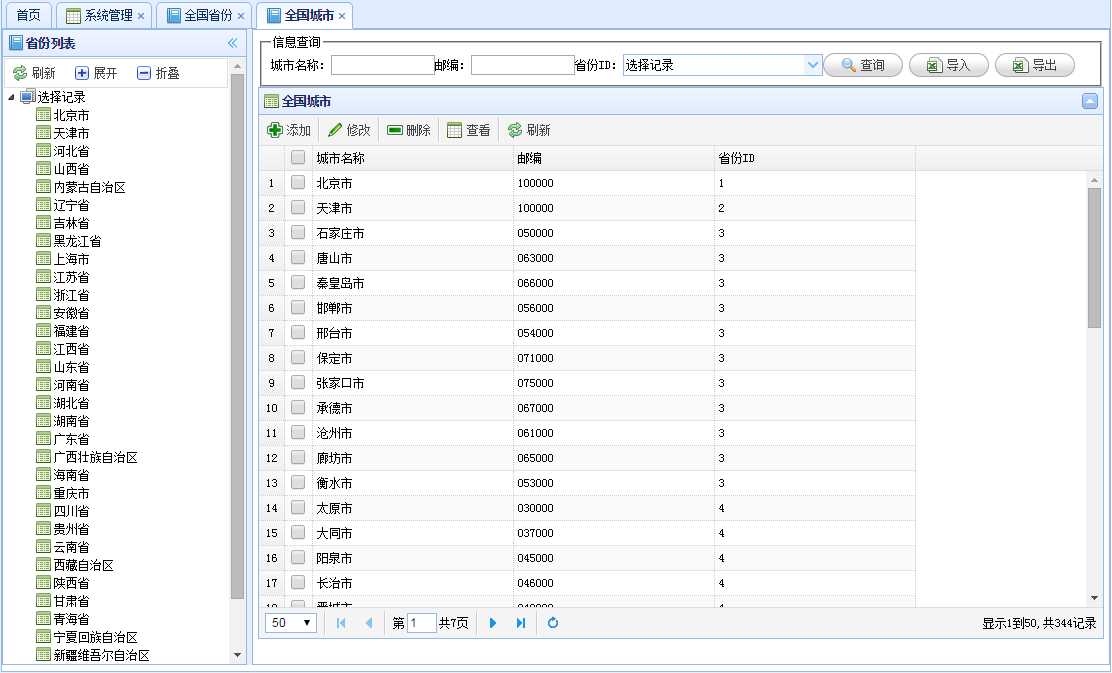
Task: Select 广东省 tree node
Action: click(71, 439)
